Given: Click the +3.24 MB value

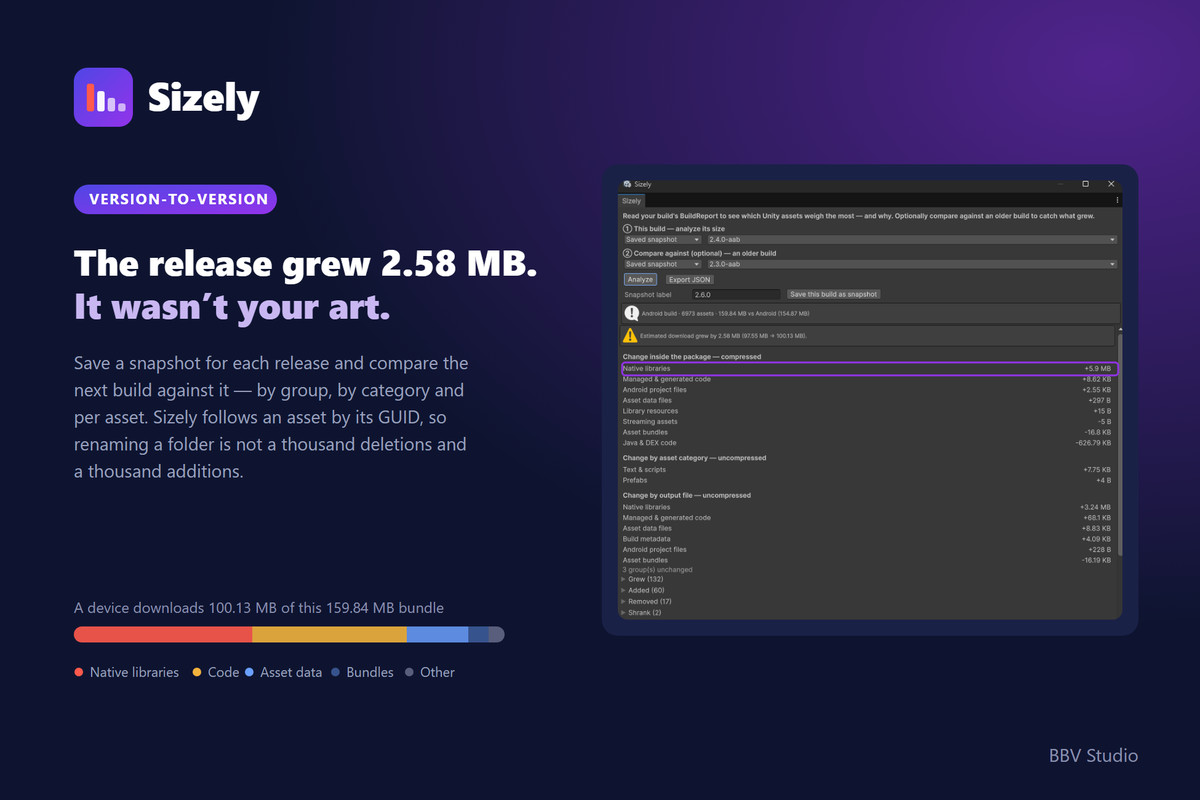Looking at the screenshot, I should (x=1096, y=507).
